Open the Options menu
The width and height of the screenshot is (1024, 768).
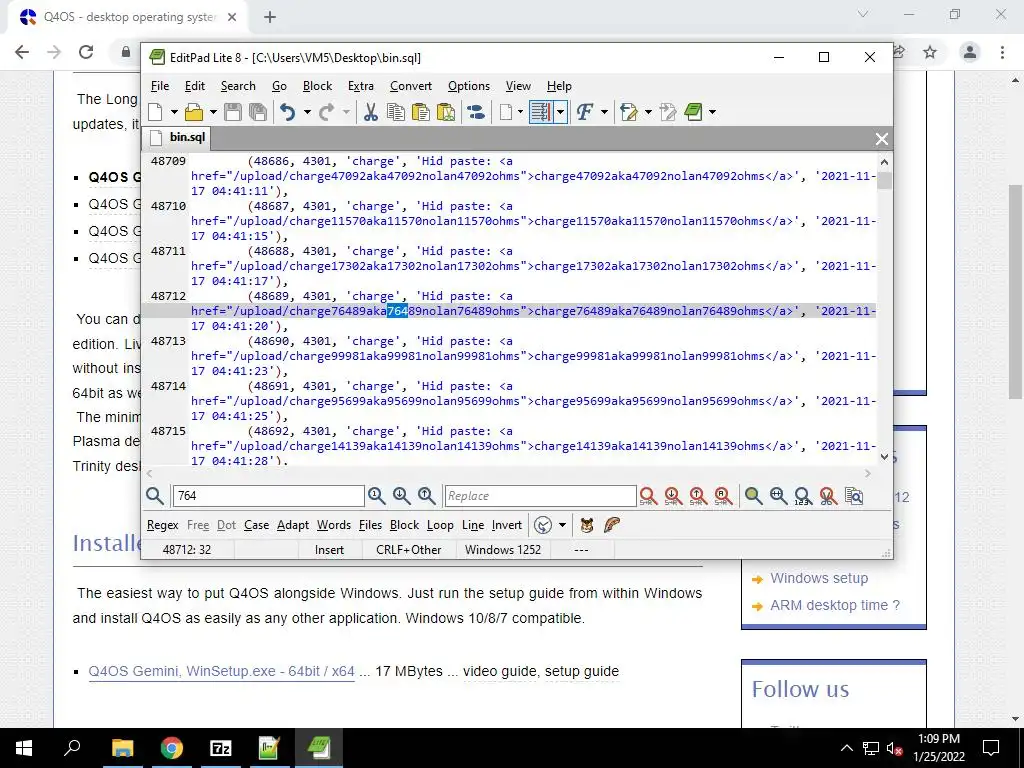(x=469, y=86)
